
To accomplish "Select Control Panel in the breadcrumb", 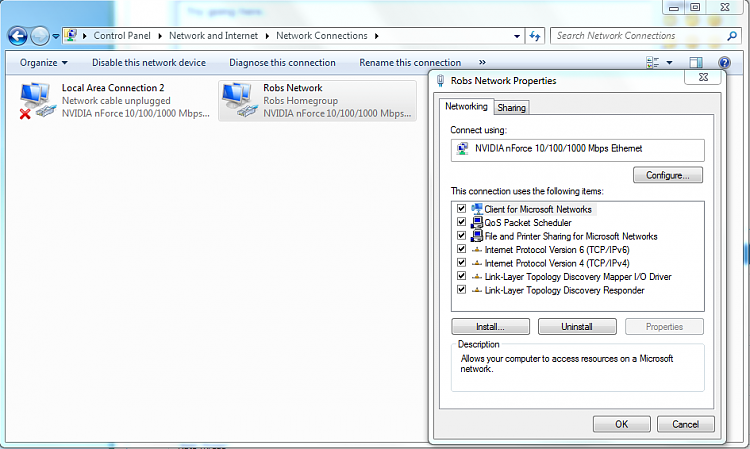I will pos(122,36).
